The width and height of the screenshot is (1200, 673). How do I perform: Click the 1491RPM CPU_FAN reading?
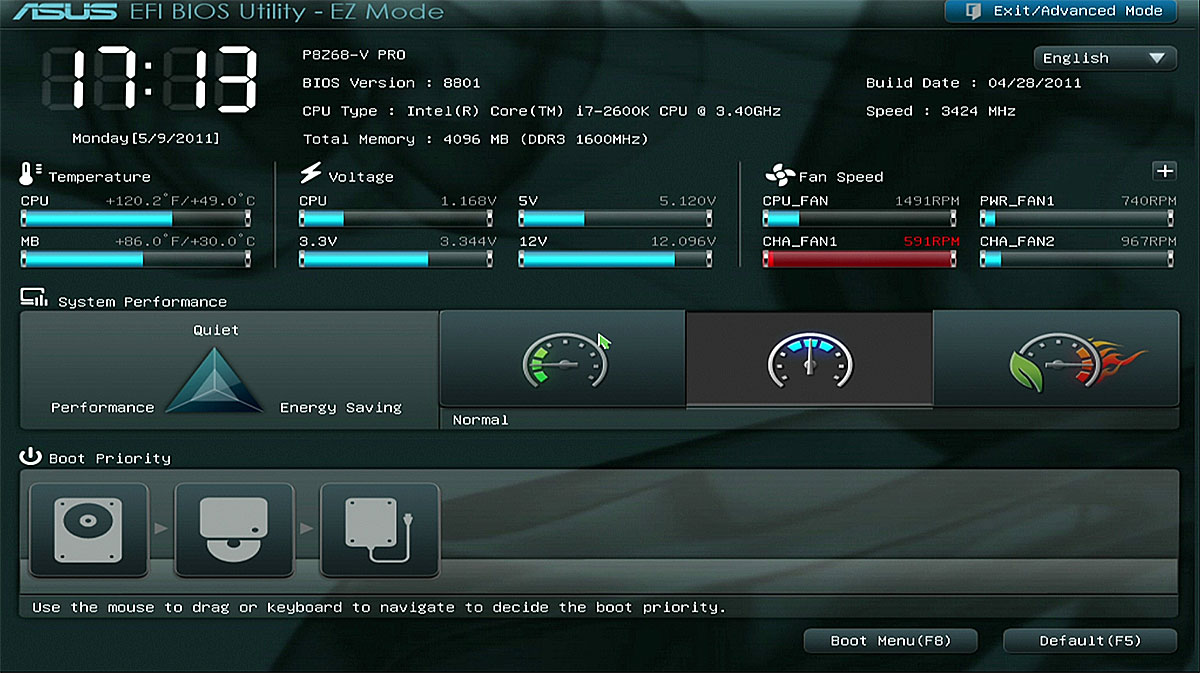click(x=927, y=201)
